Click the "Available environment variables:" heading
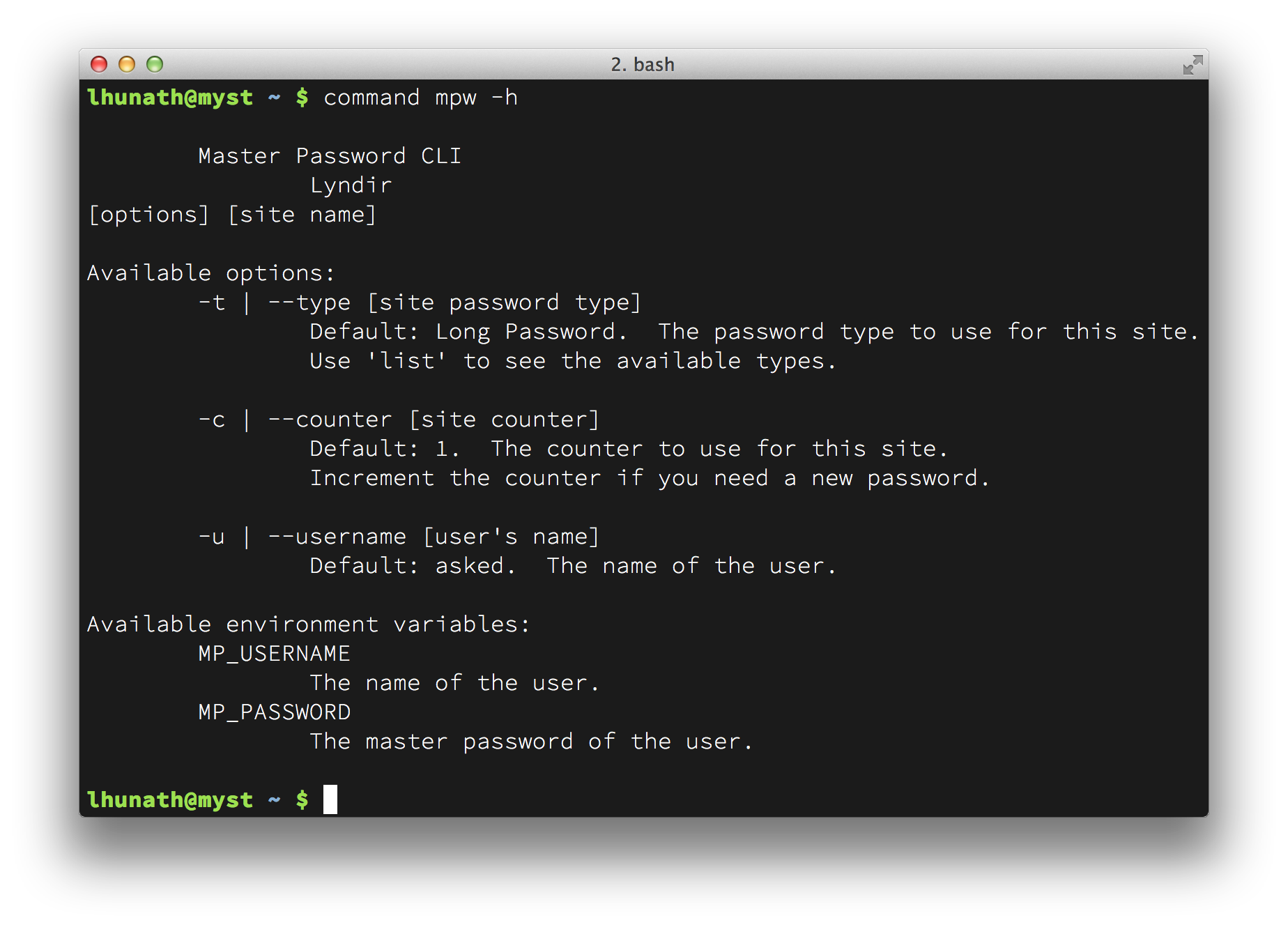The image size is (1288, 927). coord(308,625)
